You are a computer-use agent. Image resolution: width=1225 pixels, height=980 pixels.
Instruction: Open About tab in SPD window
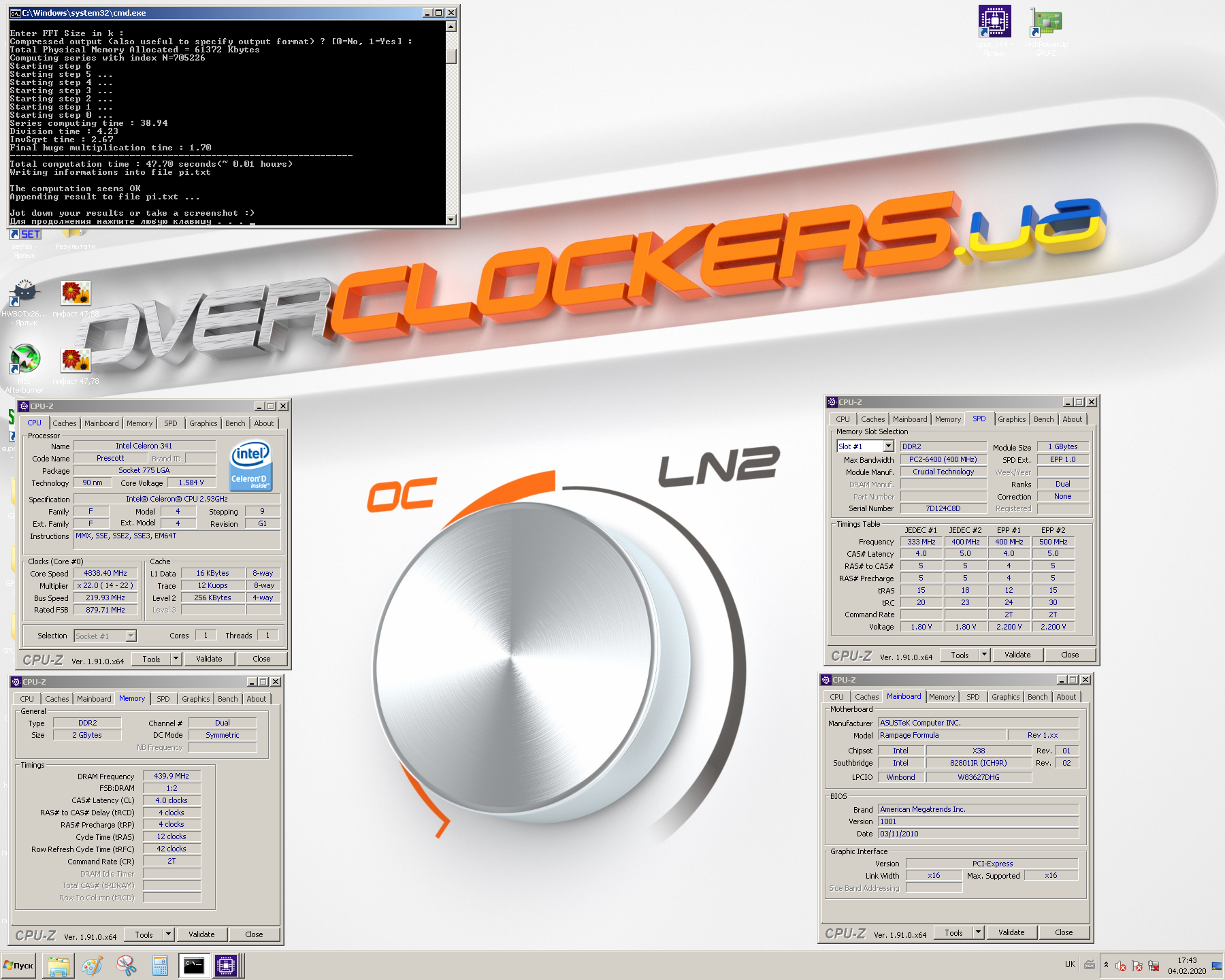(x=1072, y=419)
